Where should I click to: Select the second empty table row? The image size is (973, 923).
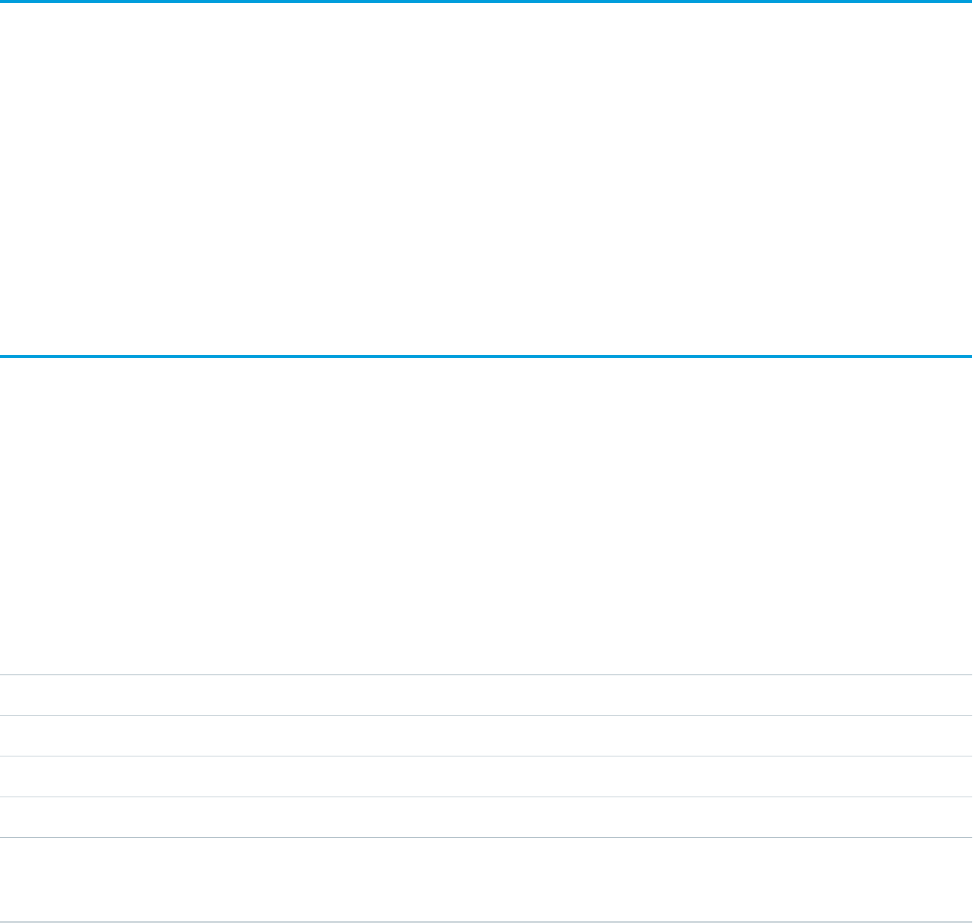tap(486, 736)
